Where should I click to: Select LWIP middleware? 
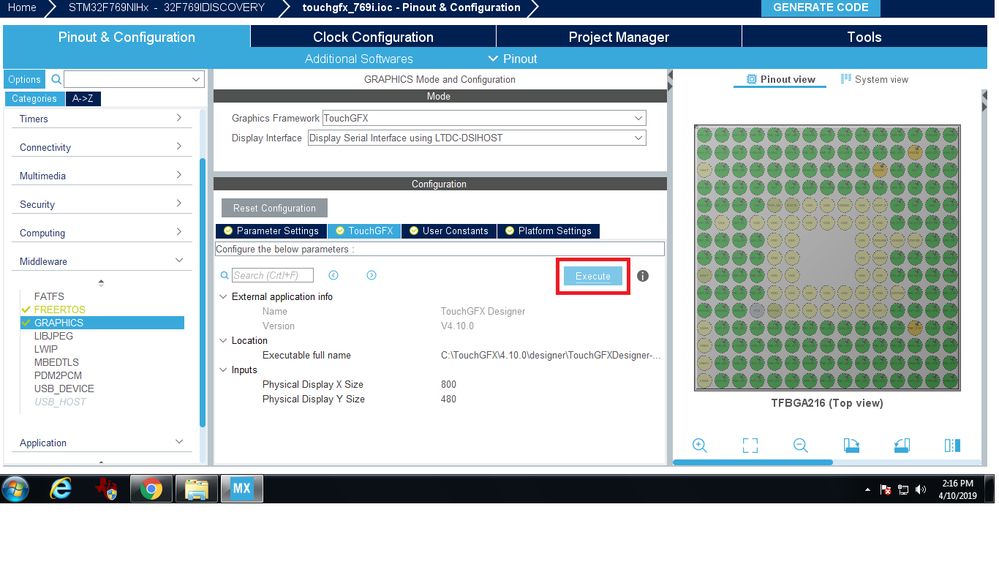coord(46,349)
